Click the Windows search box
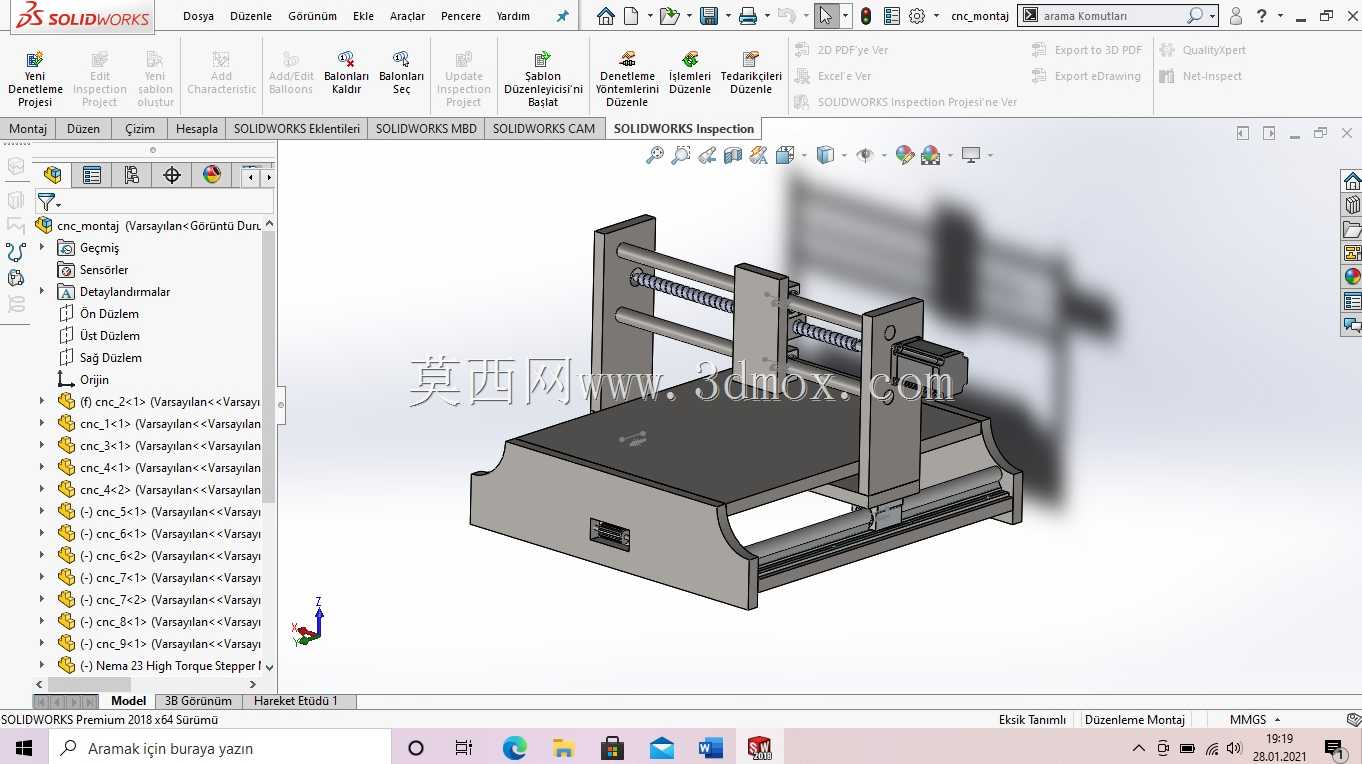 (220, 748)
